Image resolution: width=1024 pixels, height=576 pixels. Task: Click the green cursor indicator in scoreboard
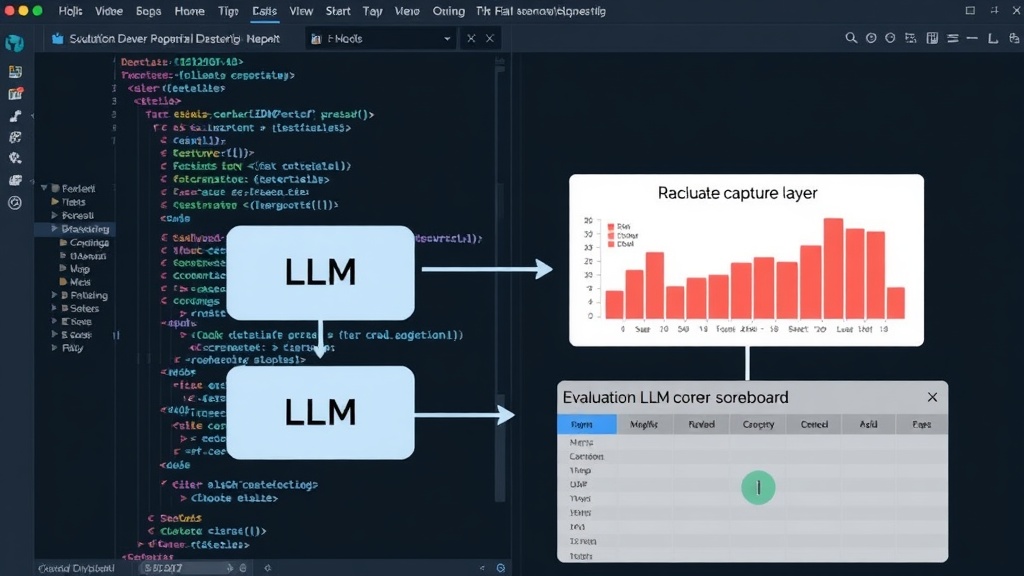(758, 488)
